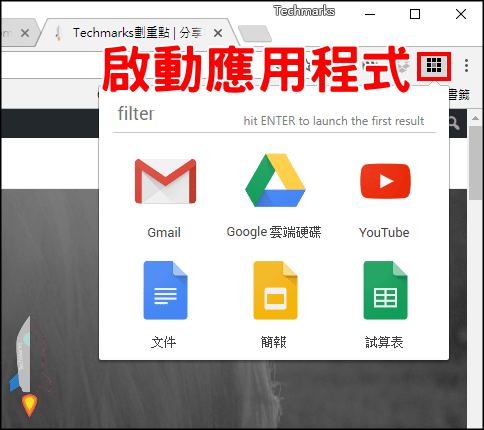Click the filter search field
Screen dimensions: 484x430
pyautogui.click(x=274, y=115)
